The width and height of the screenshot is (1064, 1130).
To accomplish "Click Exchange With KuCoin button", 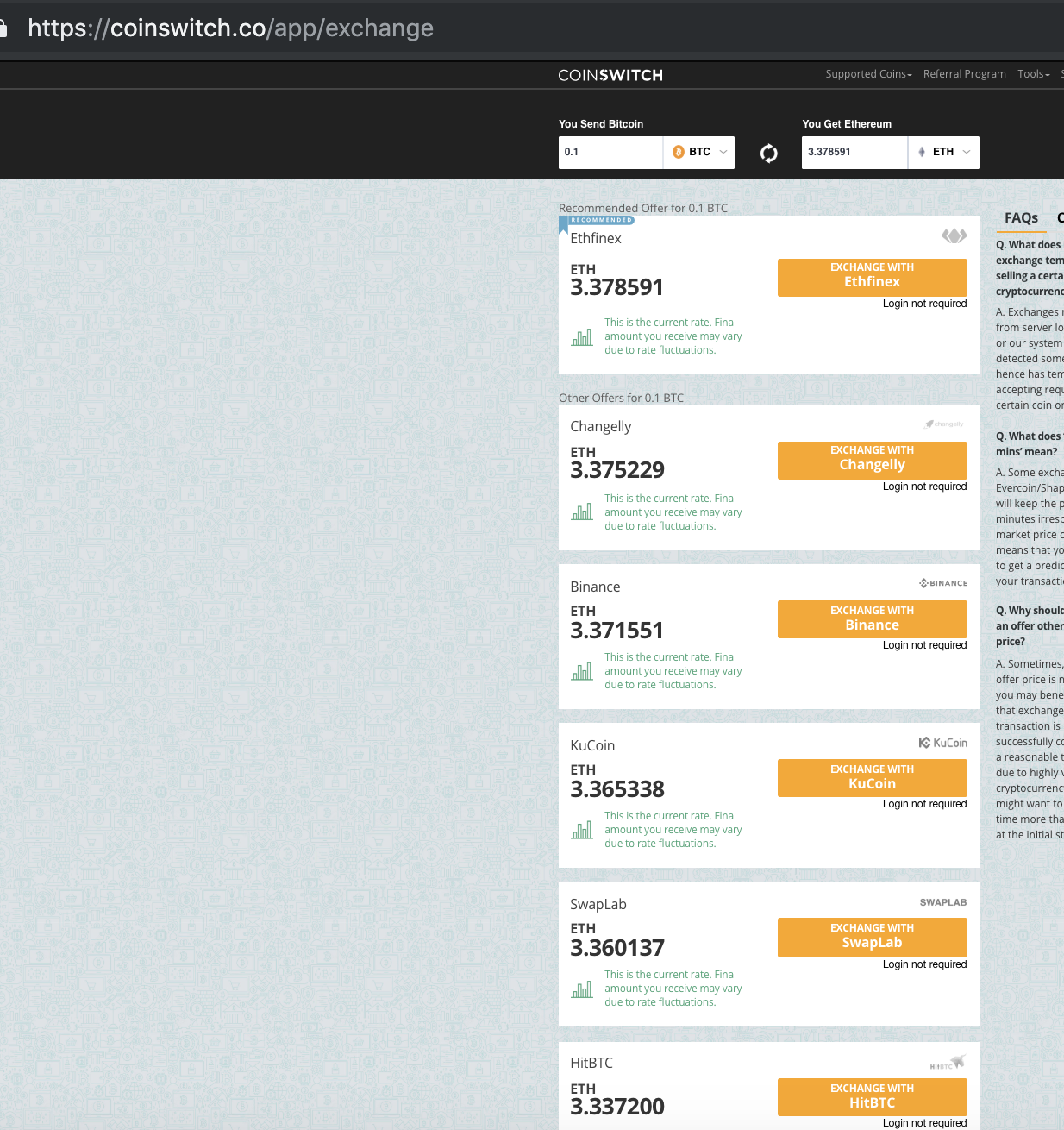I will coord(873,777).
